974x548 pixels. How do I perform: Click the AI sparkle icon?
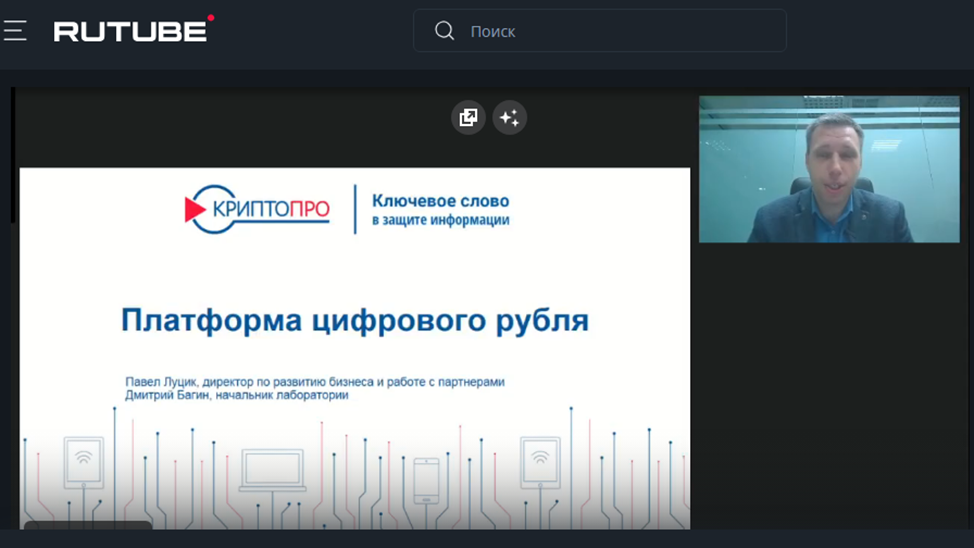pyautogui.click(x=510, y=118)
